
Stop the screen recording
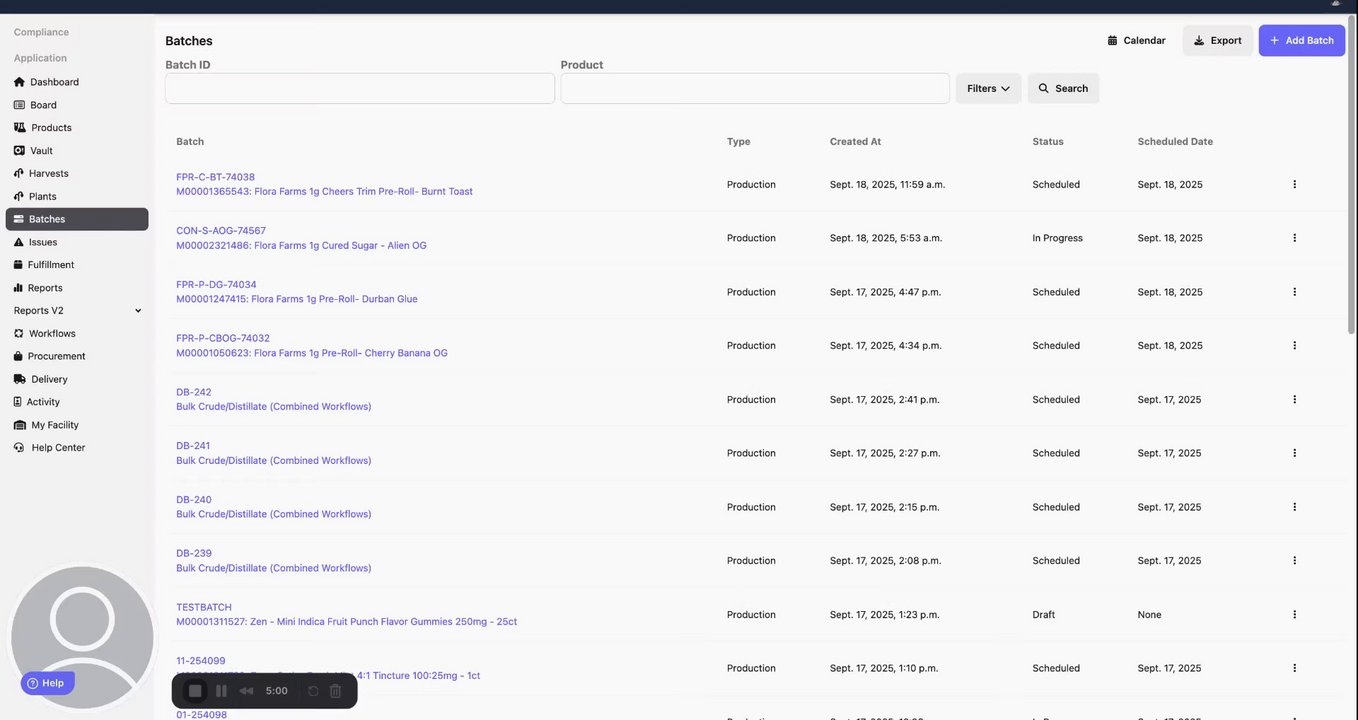coord(195,691)
